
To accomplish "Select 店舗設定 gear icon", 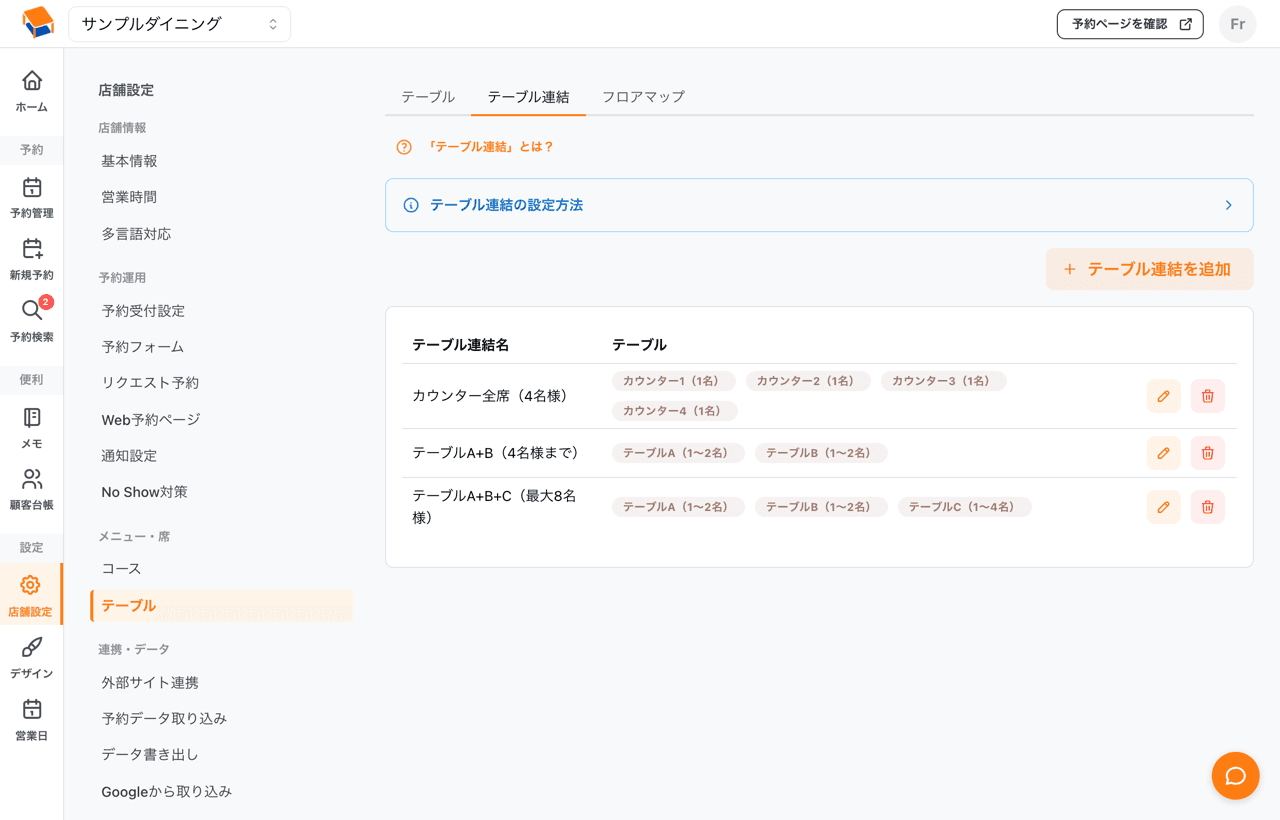I will [31, 585].
